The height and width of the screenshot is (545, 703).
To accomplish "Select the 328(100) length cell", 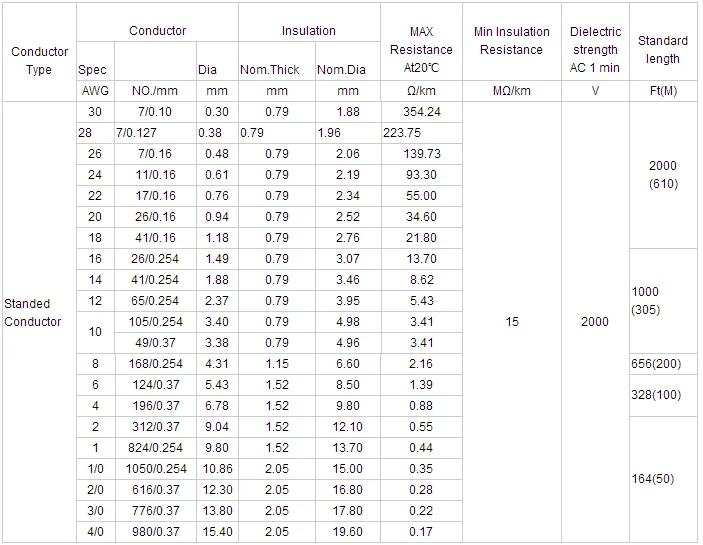I will coord(662,395).
